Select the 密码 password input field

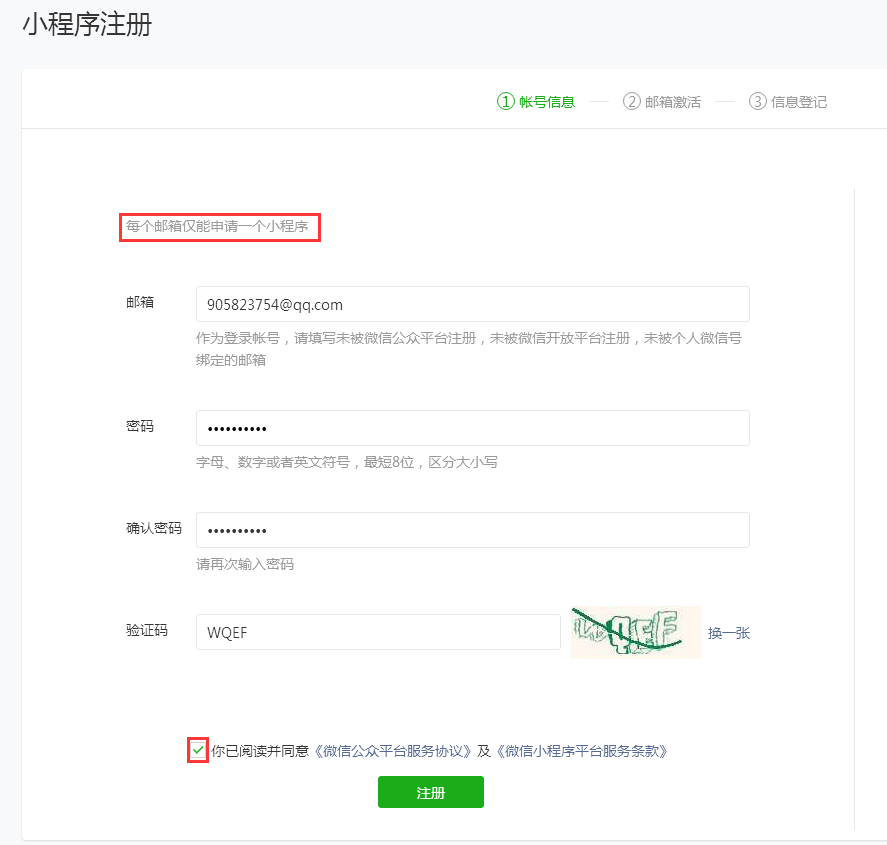click(x=472, y=426)
